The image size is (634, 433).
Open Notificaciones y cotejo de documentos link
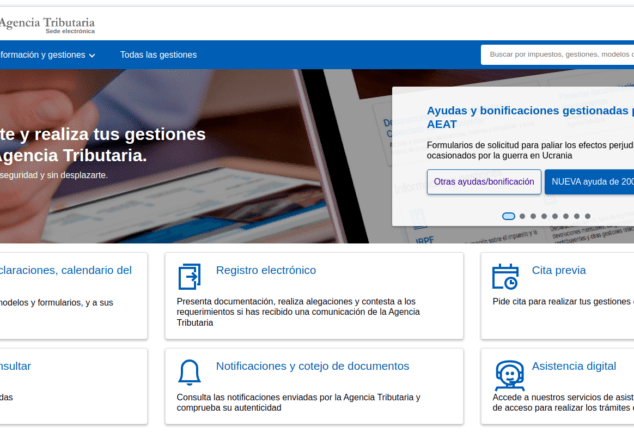coord(313,366)
